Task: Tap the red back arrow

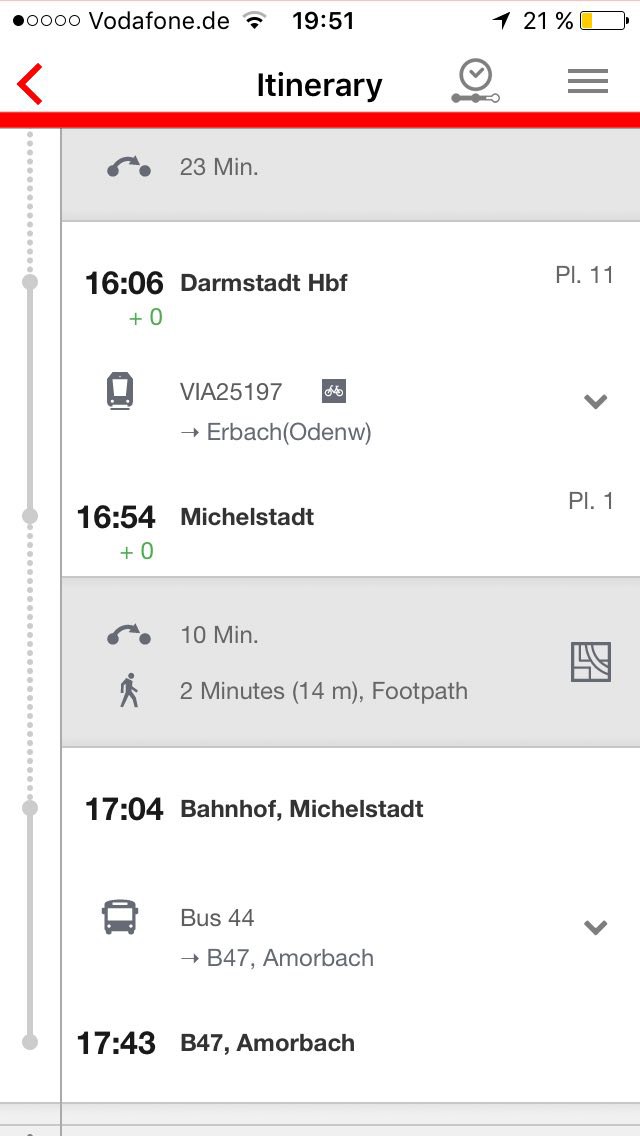Action: tap(31, 84)
